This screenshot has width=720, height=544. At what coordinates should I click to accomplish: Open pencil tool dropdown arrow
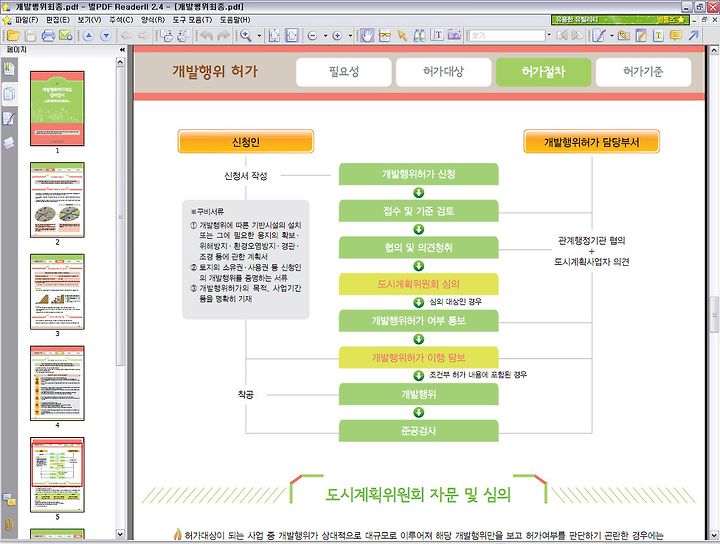pyautogui.click(x=612, y=35)
